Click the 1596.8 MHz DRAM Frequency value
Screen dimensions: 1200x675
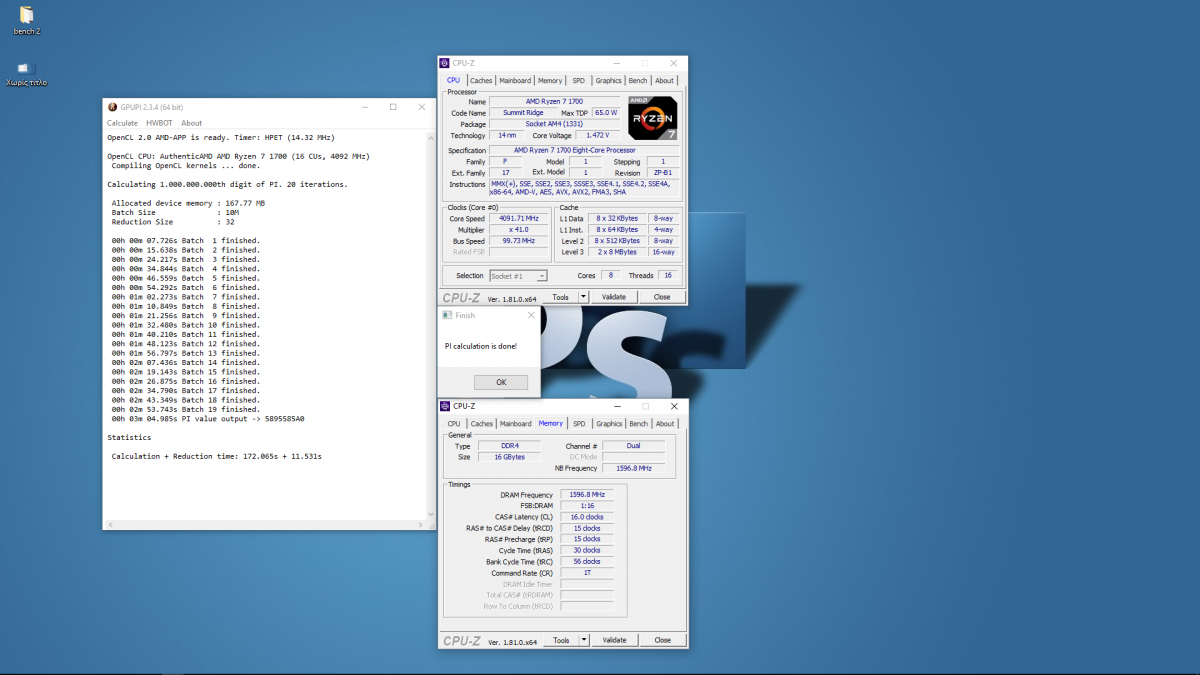[587, 494]
